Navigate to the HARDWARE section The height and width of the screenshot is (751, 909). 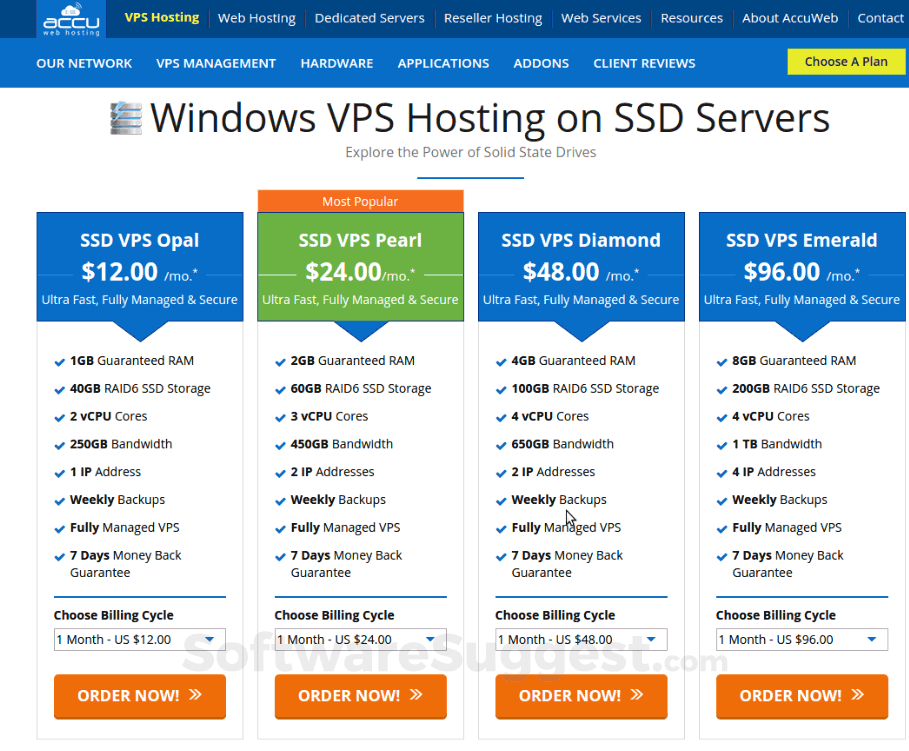(x=337, y=63)
